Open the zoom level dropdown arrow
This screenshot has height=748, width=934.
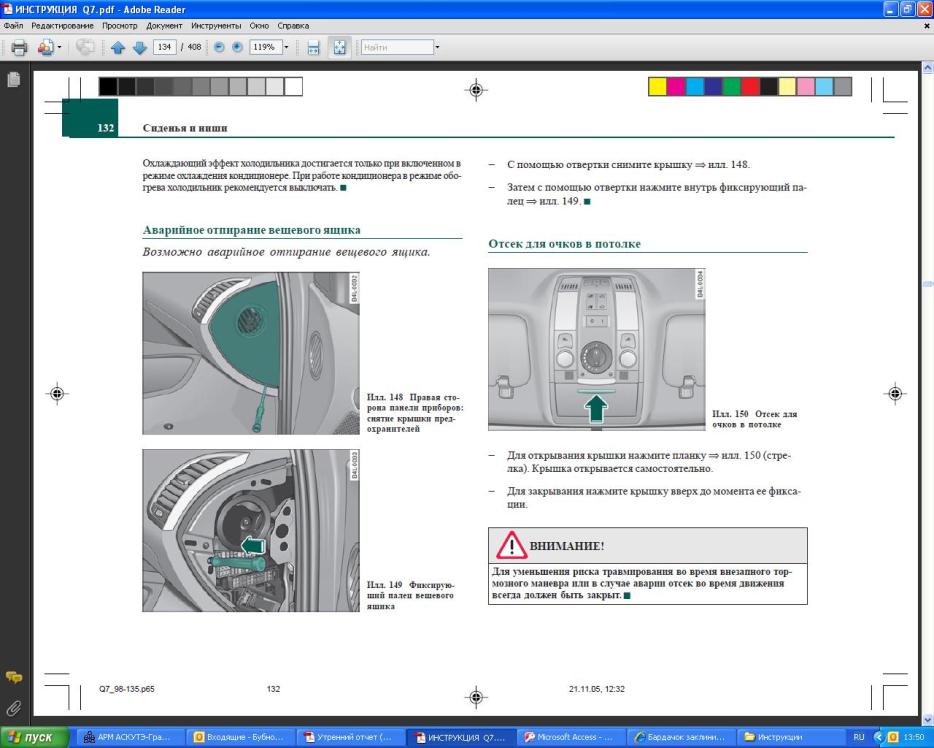[x=286, y=47]
